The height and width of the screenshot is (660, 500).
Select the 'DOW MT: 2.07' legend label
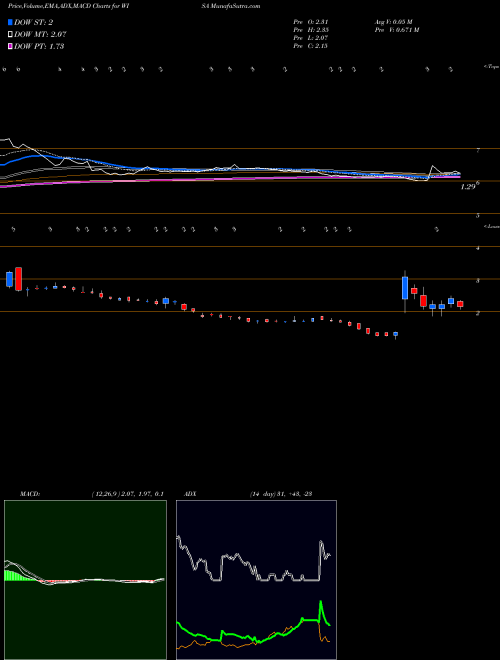click(40, 35)
